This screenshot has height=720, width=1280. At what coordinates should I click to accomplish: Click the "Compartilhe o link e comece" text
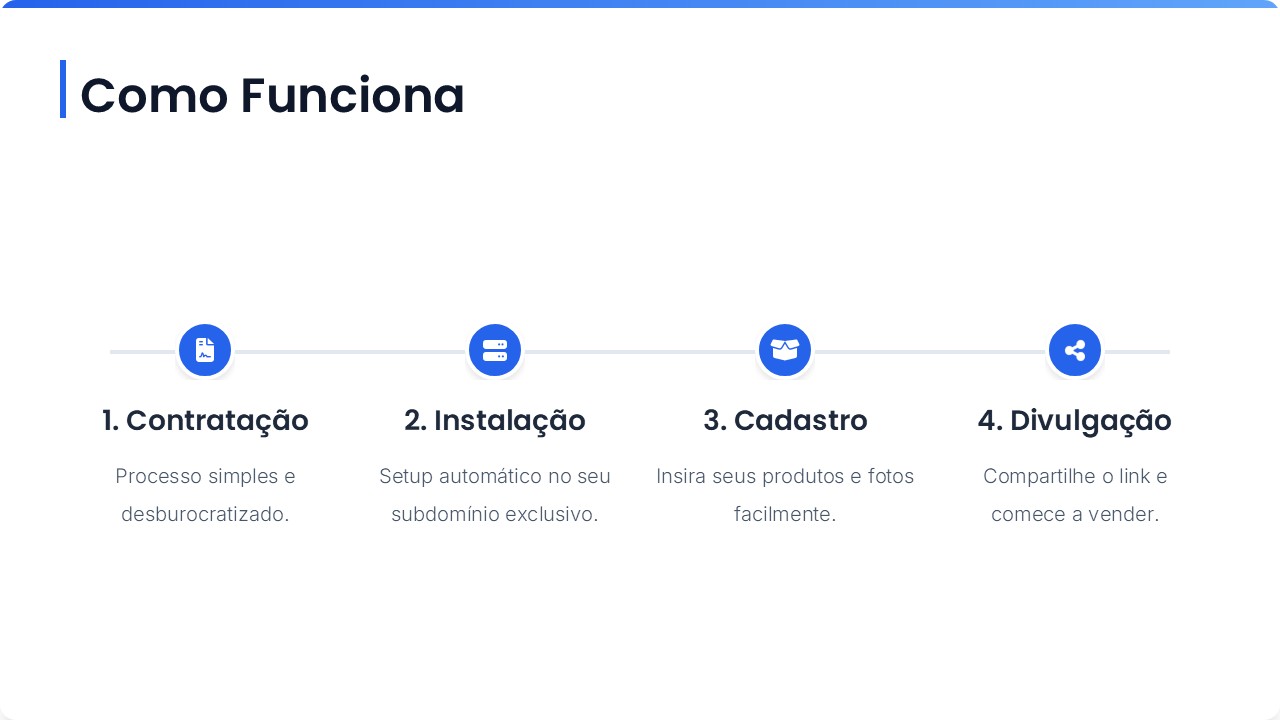[1075, 495]
